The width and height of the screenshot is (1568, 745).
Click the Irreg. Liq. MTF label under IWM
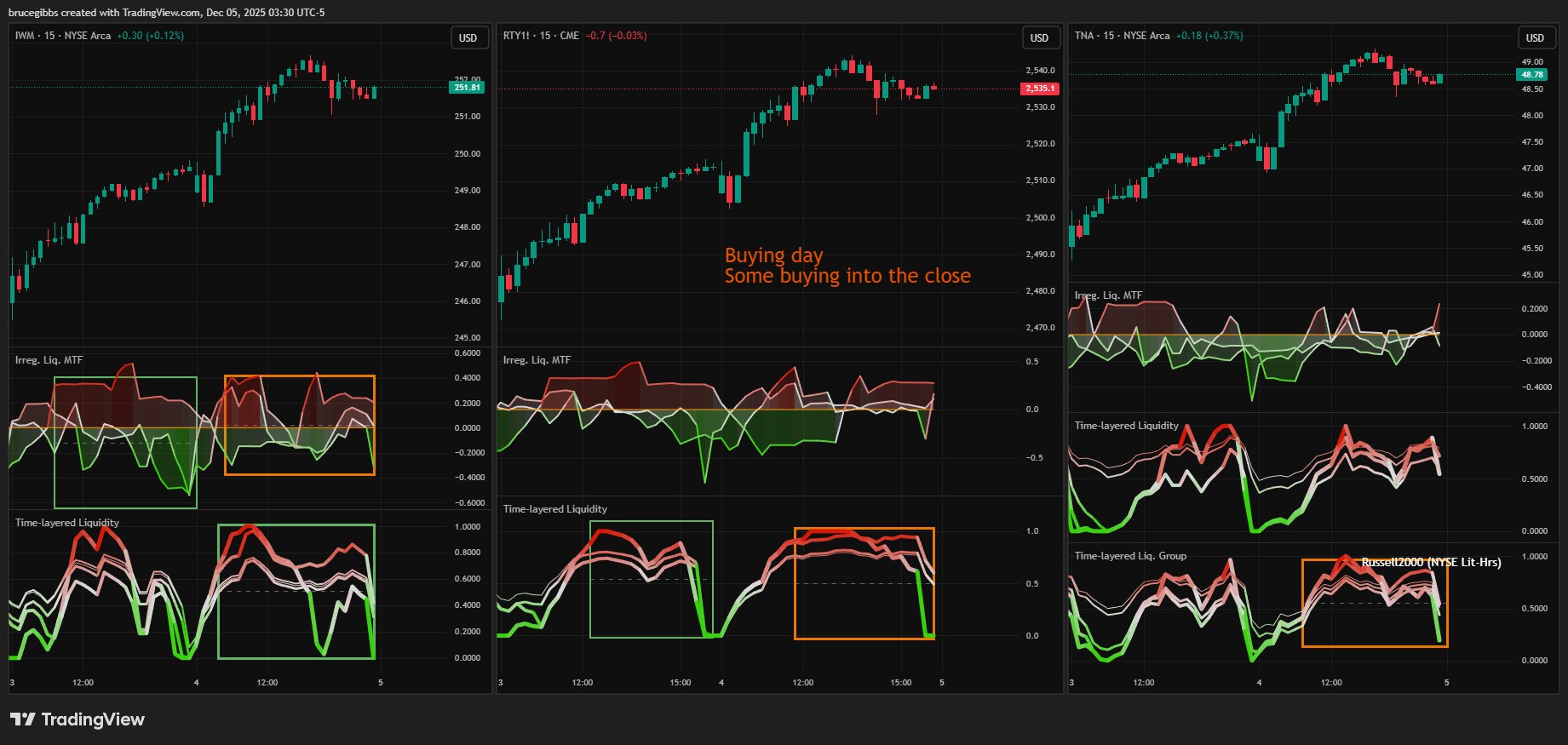tap(49, 360)
